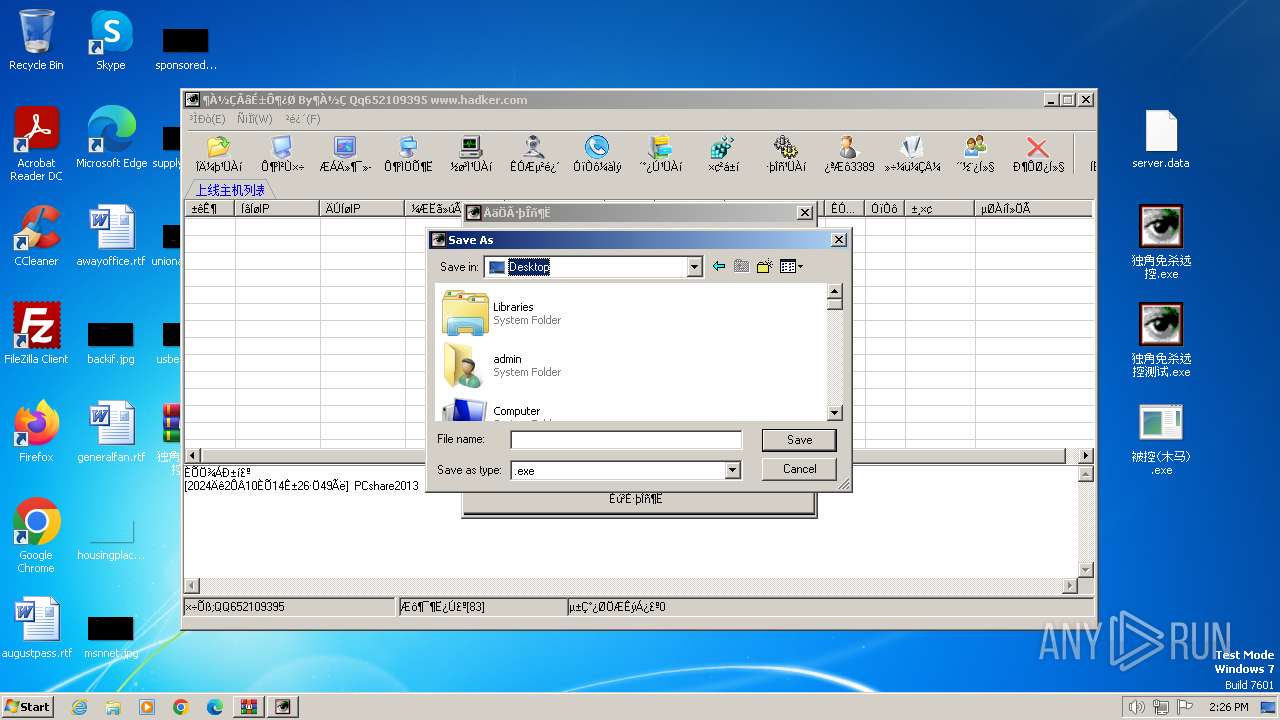The height and width of the screenshot is (720, 1280).
Task: Open Firefox desktop icon
Action: (36, 432)
